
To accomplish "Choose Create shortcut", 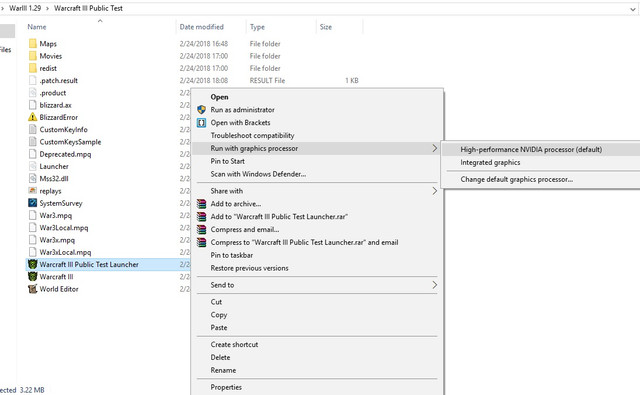I will click(x=234, y=344).
